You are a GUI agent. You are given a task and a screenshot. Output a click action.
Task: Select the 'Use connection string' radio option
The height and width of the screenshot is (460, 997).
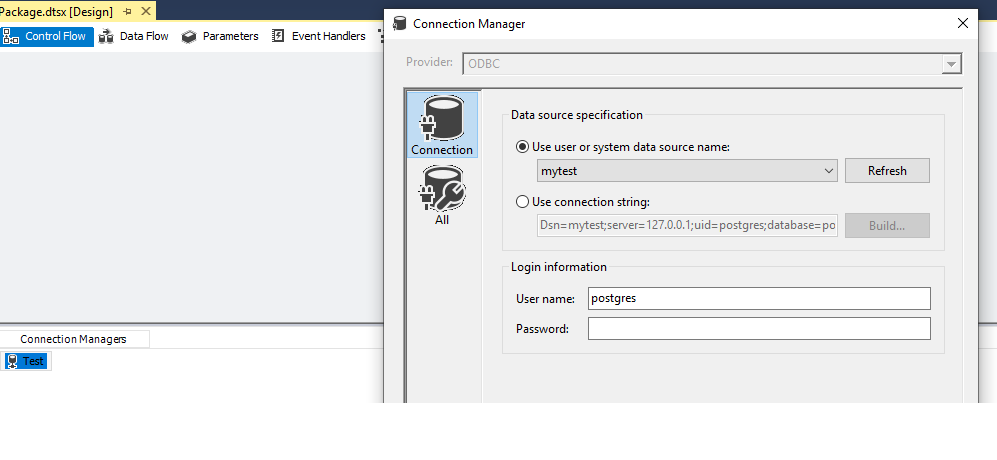click(x=523, y=202)
